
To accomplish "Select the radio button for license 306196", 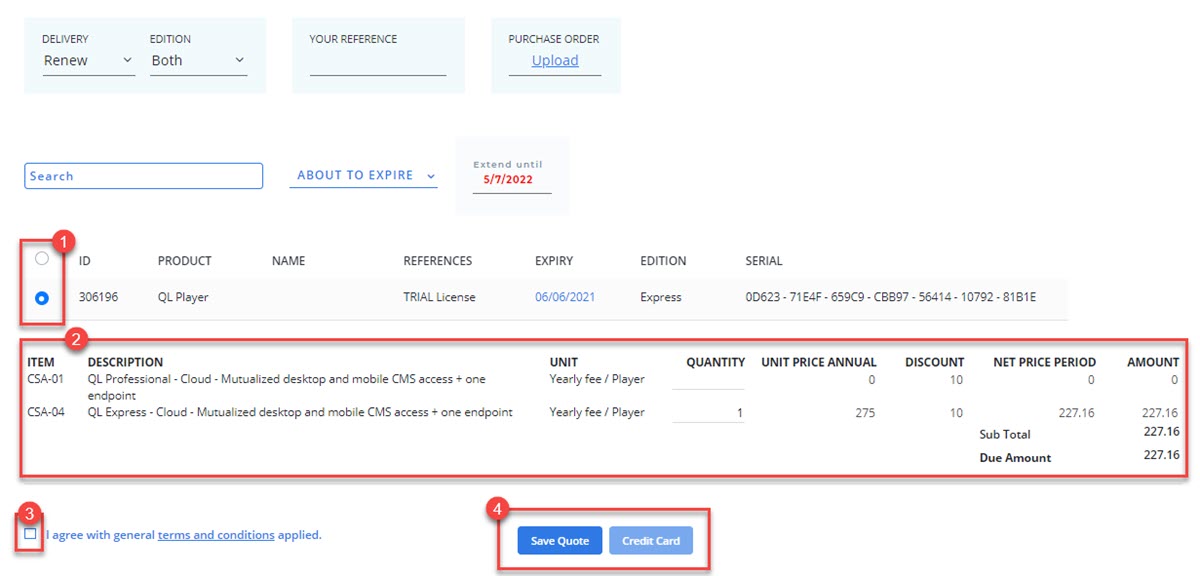I will point(41,298).
